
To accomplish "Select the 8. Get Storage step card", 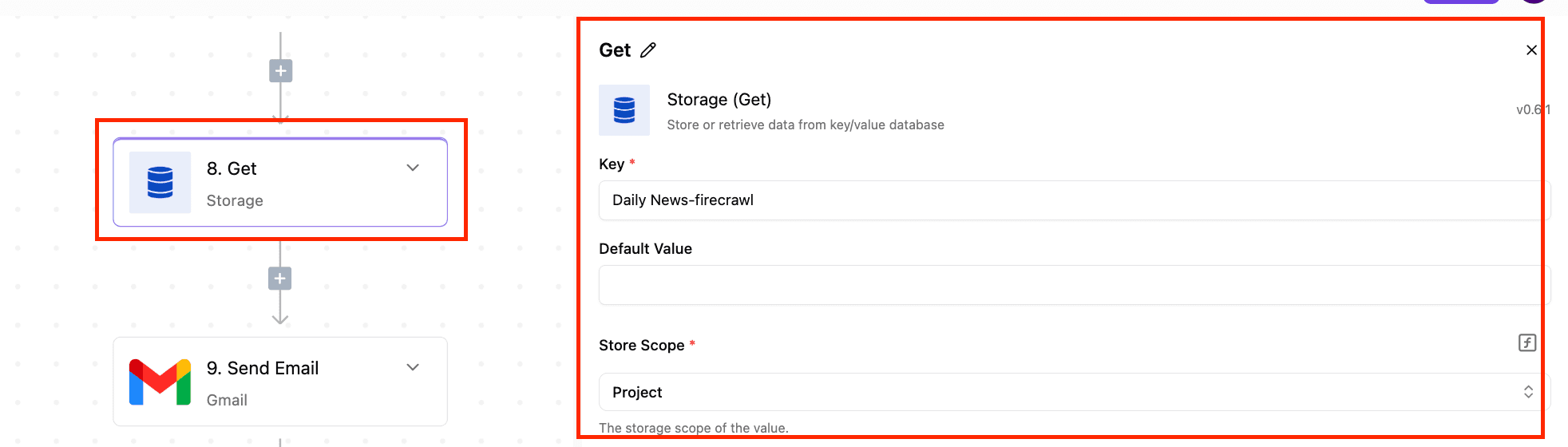I will (280, 183).
